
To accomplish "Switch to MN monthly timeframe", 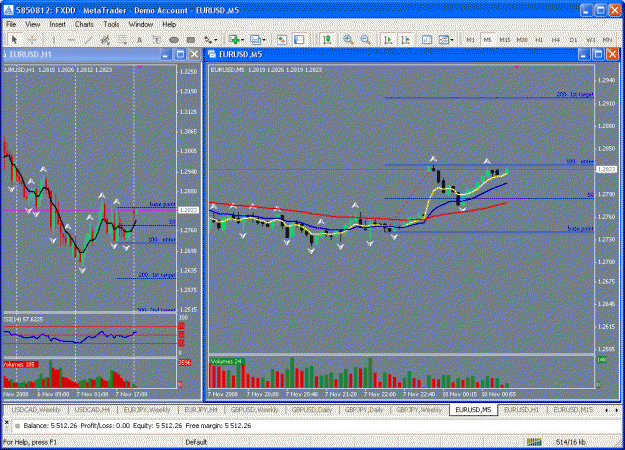I will coord(607,40).
